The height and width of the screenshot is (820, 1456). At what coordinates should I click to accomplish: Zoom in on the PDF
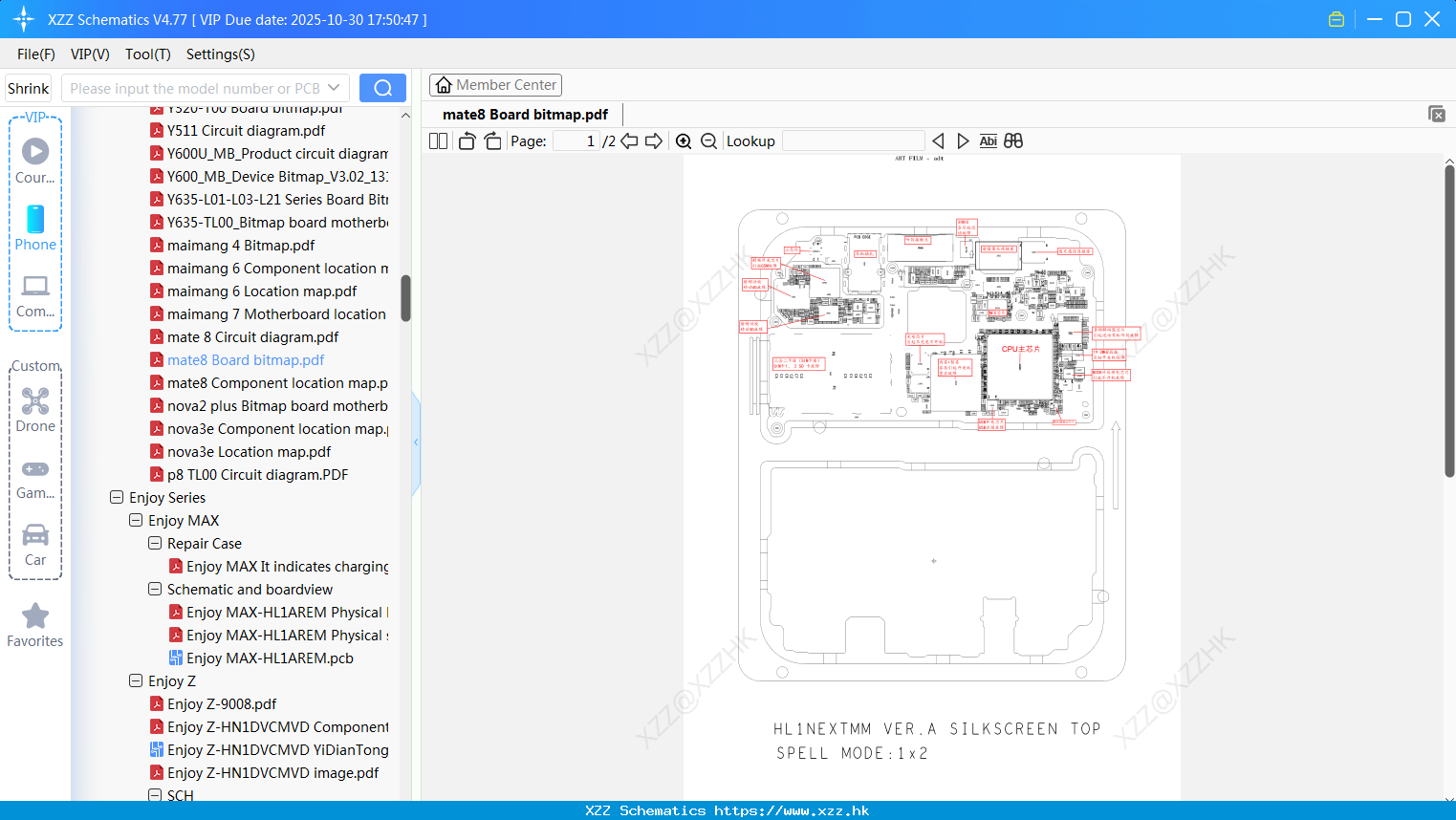pyautogui.click(x=684, y=140)
